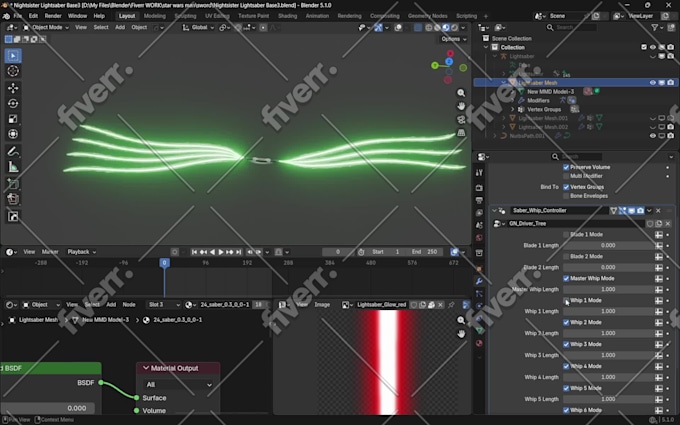680x425 pixels.
Task: Open the outliner filter funnel
Action: tap(654, 27)
